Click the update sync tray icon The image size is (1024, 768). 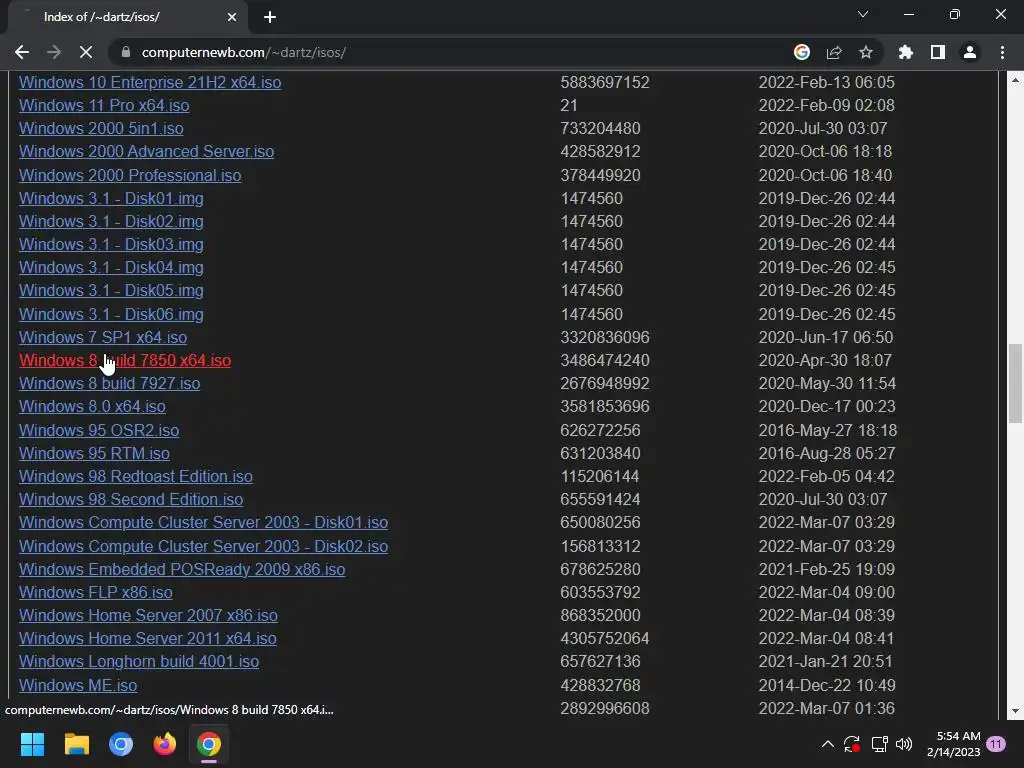coord(852,744)
